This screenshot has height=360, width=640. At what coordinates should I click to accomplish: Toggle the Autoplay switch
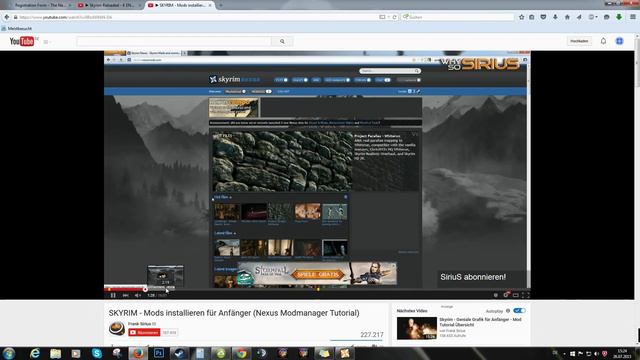[519, 311]
